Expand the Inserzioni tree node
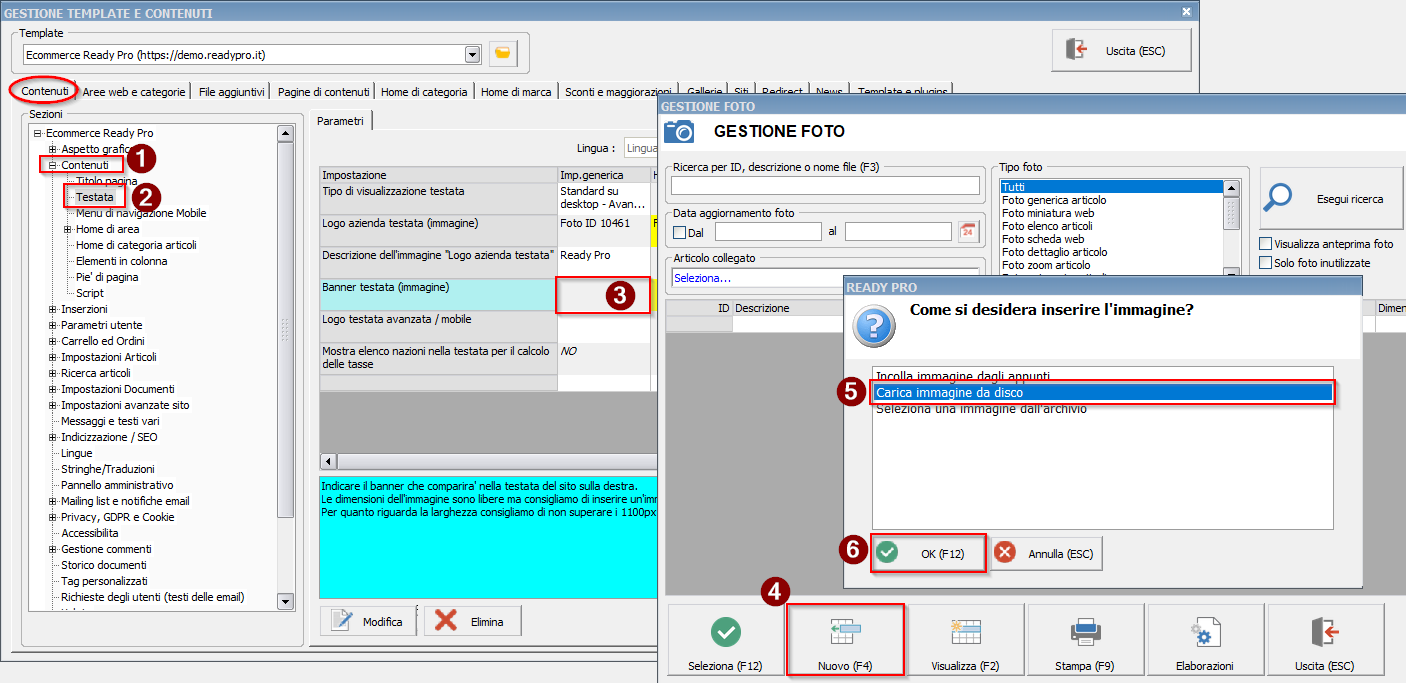The height and width of the screenshot is (683, 1406). click(52, 309)
